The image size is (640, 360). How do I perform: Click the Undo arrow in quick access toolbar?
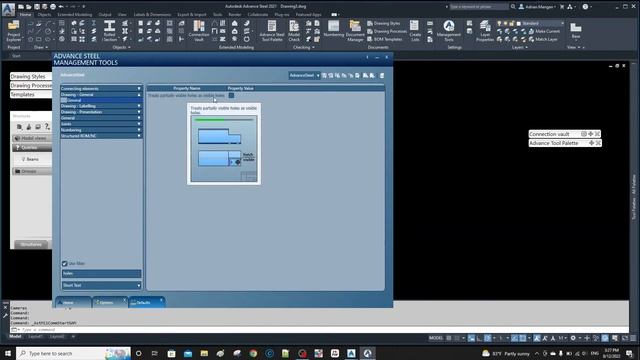[x=61, y=7]
